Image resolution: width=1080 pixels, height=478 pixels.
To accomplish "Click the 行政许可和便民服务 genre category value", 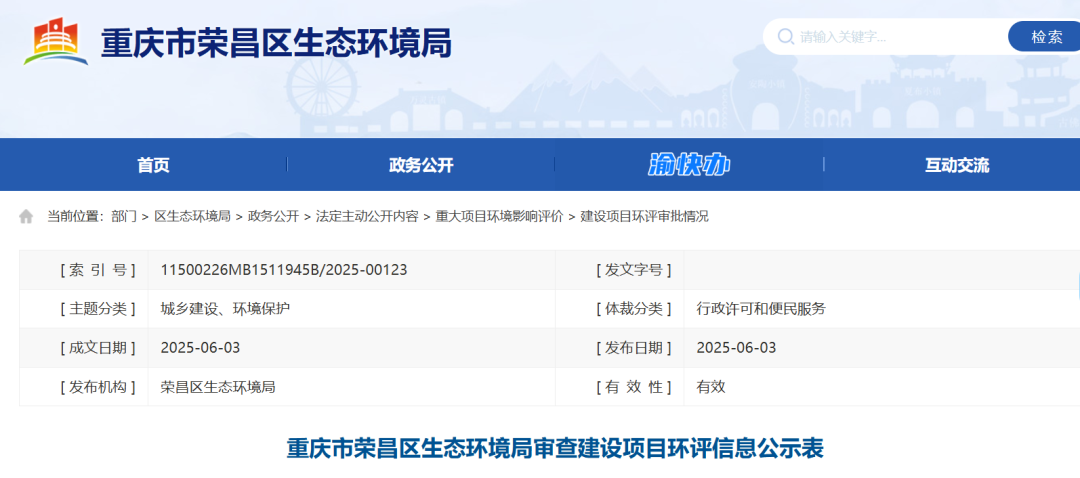I will 761,309.
